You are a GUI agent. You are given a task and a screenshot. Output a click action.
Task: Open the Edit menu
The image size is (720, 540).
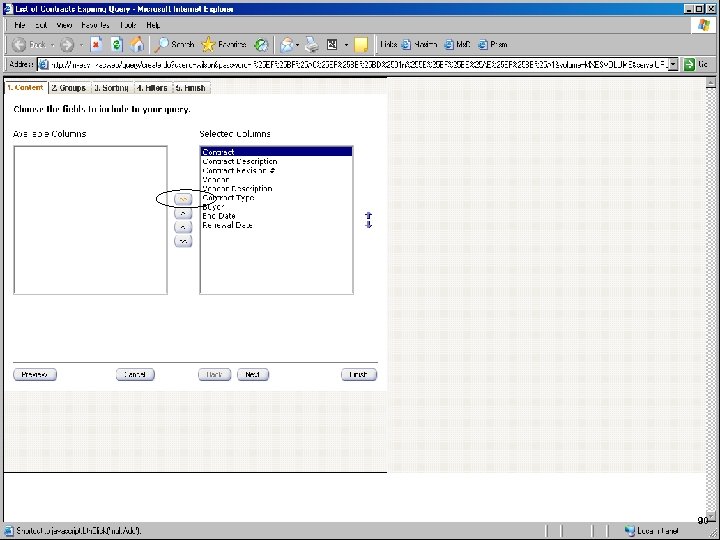[x=41, y=25]
